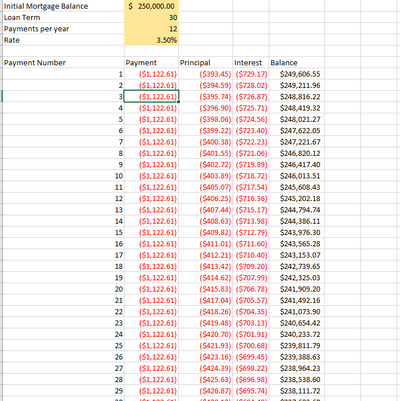Select interest cell ($729.17)
Screen dimensions: 400x401
click(251, 74)
